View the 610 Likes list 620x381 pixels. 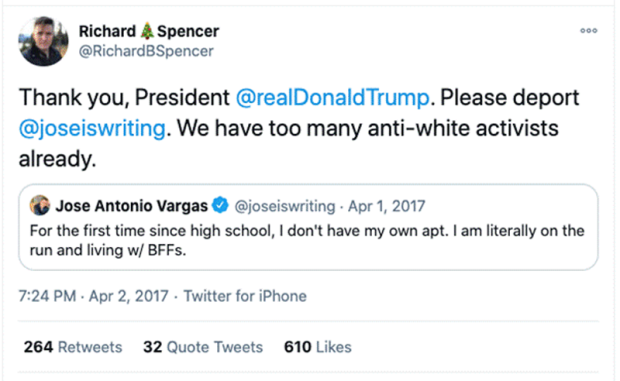(x=318, y=347)
